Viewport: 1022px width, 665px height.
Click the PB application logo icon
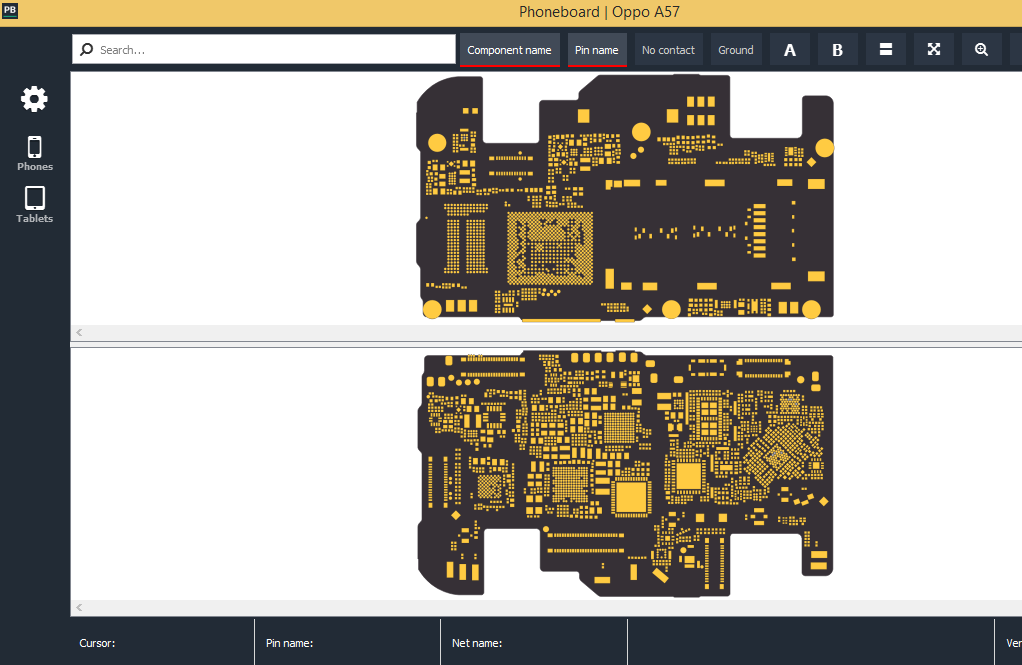pyautogui.click(x=10, y=10)
